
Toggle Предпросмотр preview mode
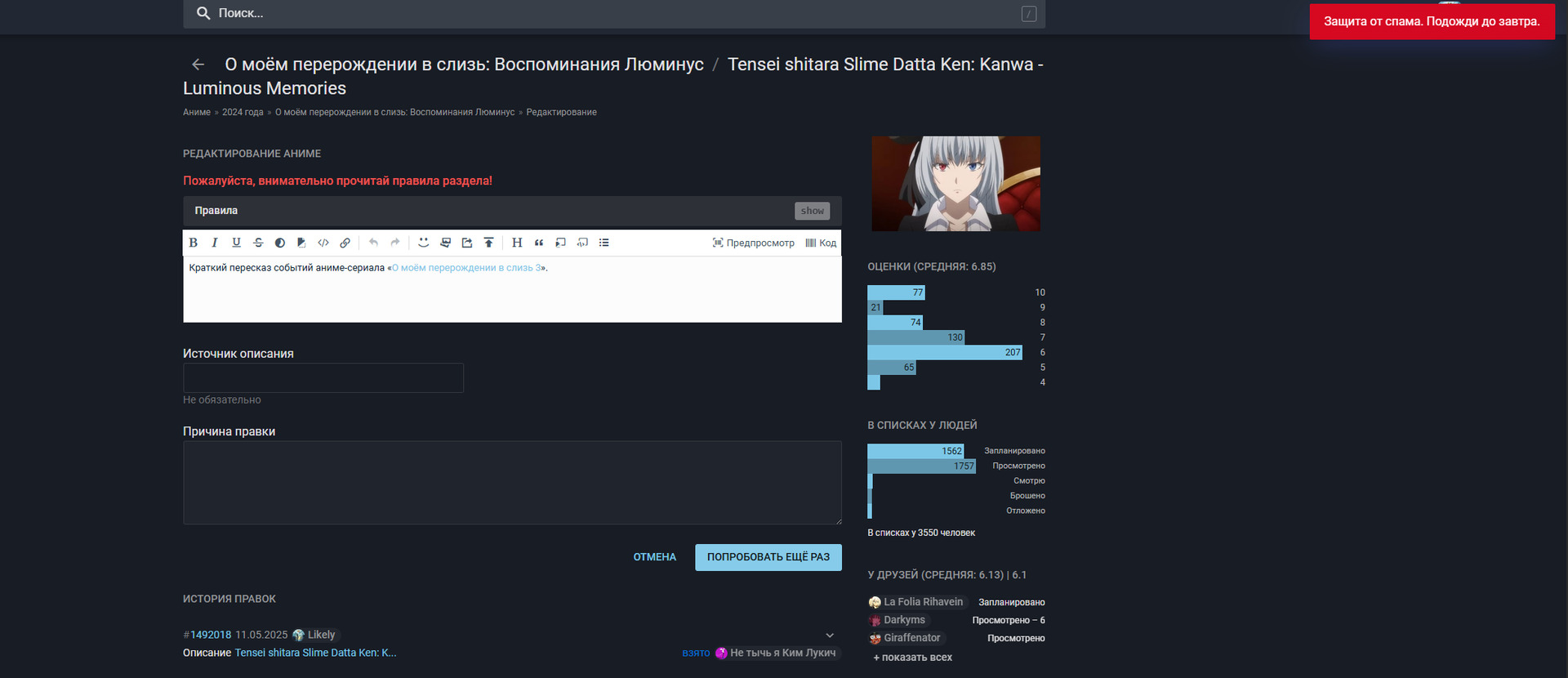click(x=753, y=243)
